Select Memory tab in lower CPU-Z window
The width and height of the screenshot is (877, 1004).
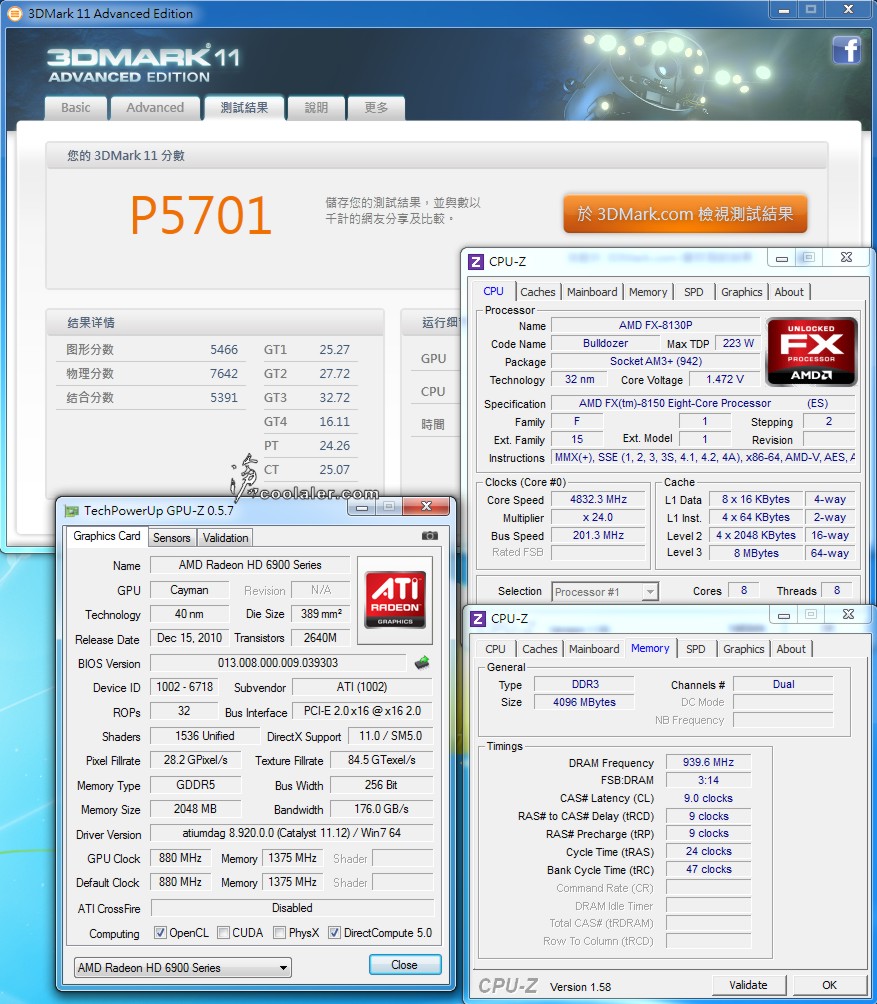click(650, 648)
